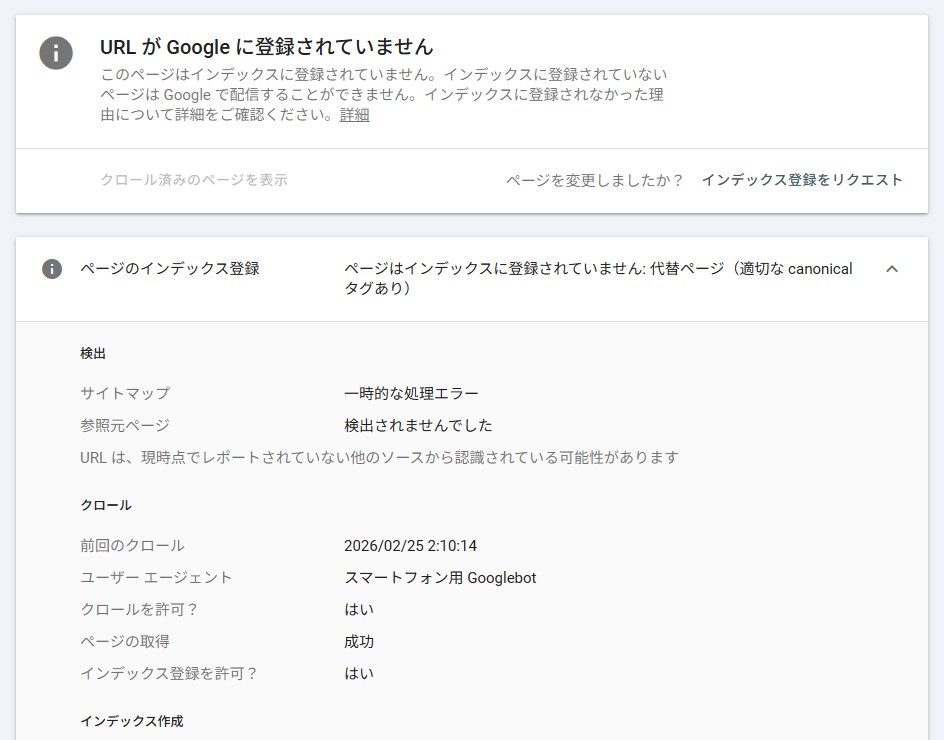Click the value 成功
The height and width of the screenshot is (740, 944).
click(x=359, y=641)
